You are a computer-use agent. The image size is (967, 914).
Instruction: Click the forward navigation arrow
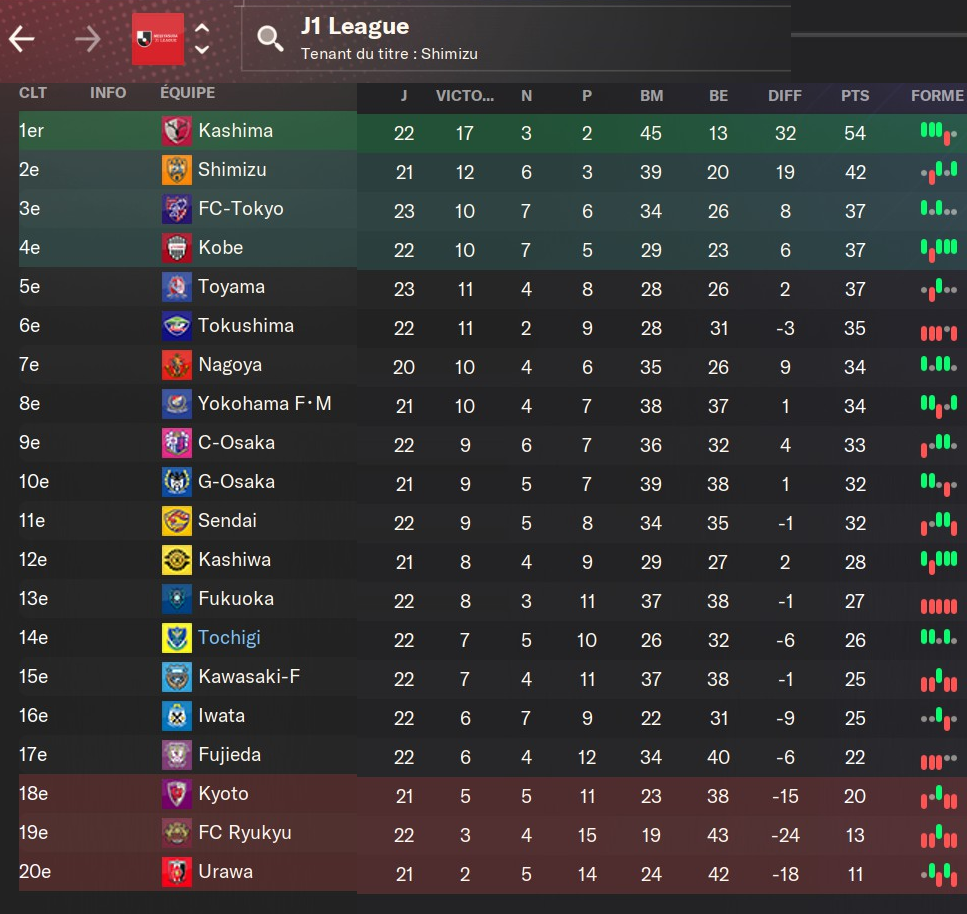click(x=88, y=39)
